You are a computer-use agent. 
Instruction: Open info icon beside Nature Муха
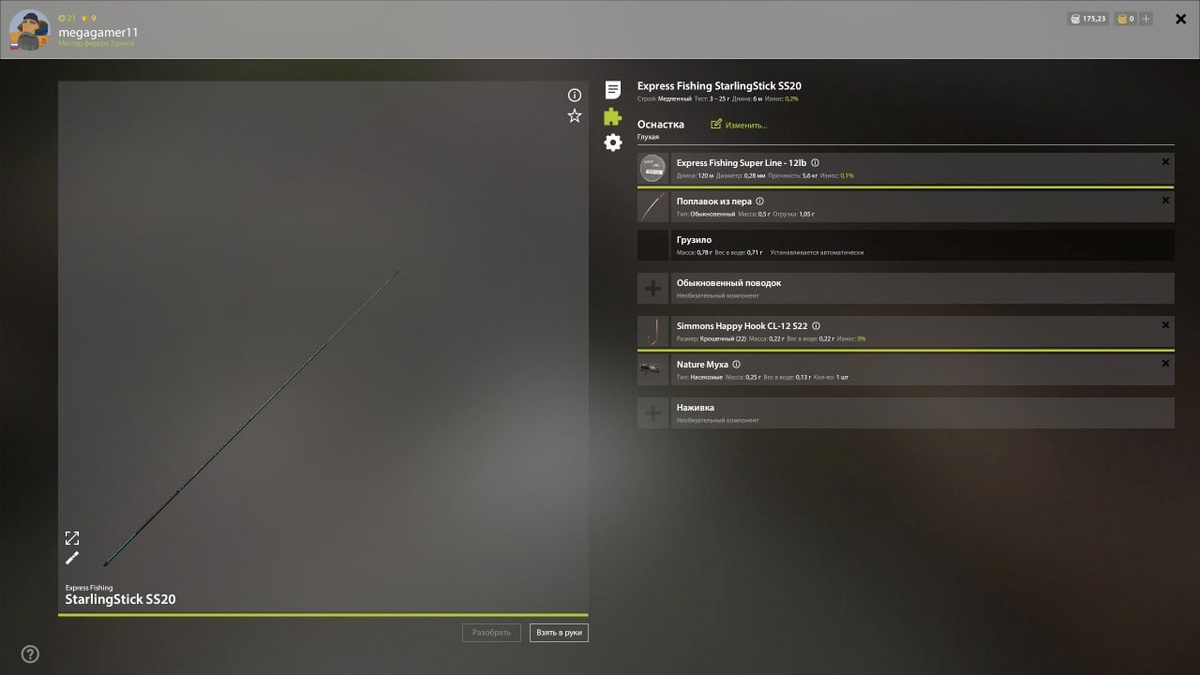point(736,365)
